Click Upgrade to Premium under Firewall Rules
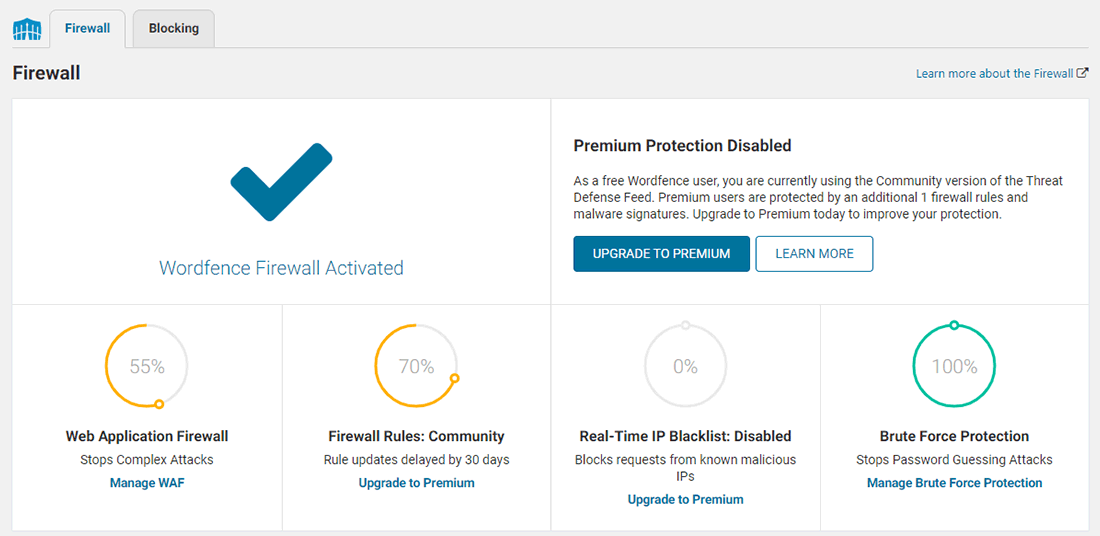1100x536 pixels. coord(416,483)
